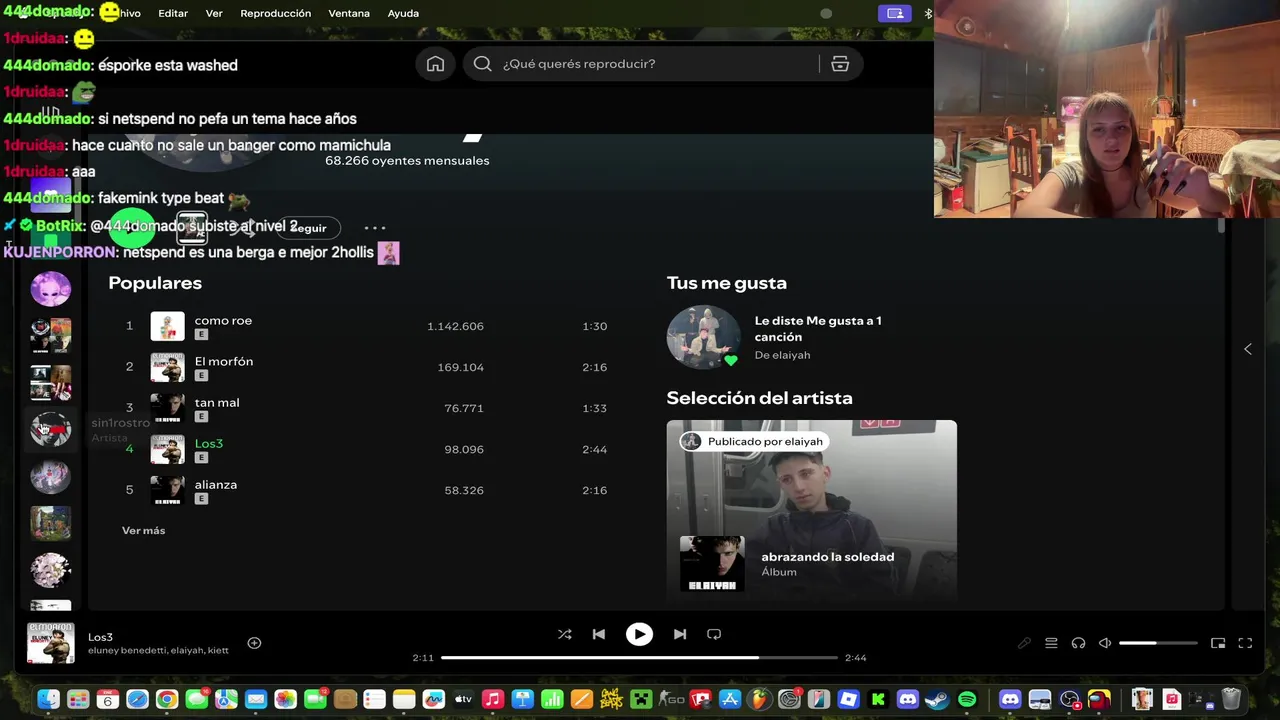This screenshot has height=720, width=1280.
Task: Click the 'Publicado por elaiyah' badge
Action: pyautogui.click(x=752, y=441)
